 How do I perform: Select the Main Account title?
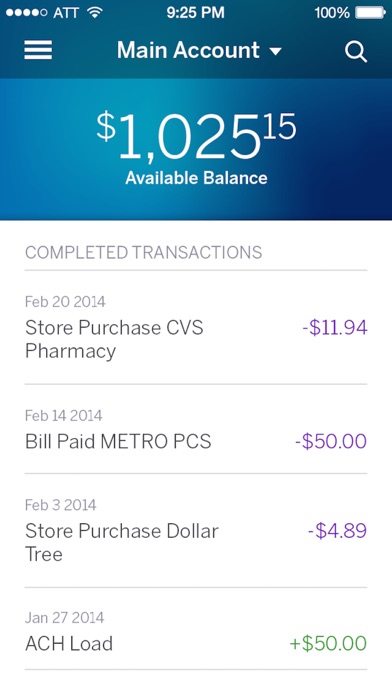[x=188, y=50]
